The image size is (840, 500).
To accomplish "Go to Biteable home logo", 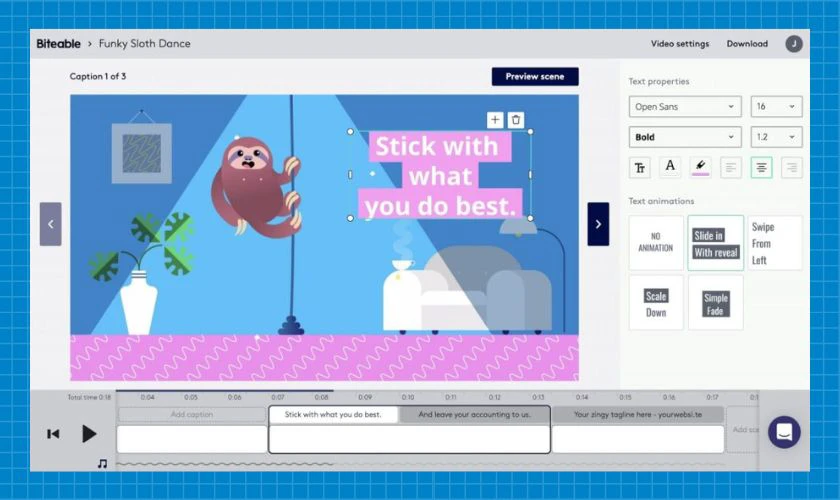I will tap(58, 44).
